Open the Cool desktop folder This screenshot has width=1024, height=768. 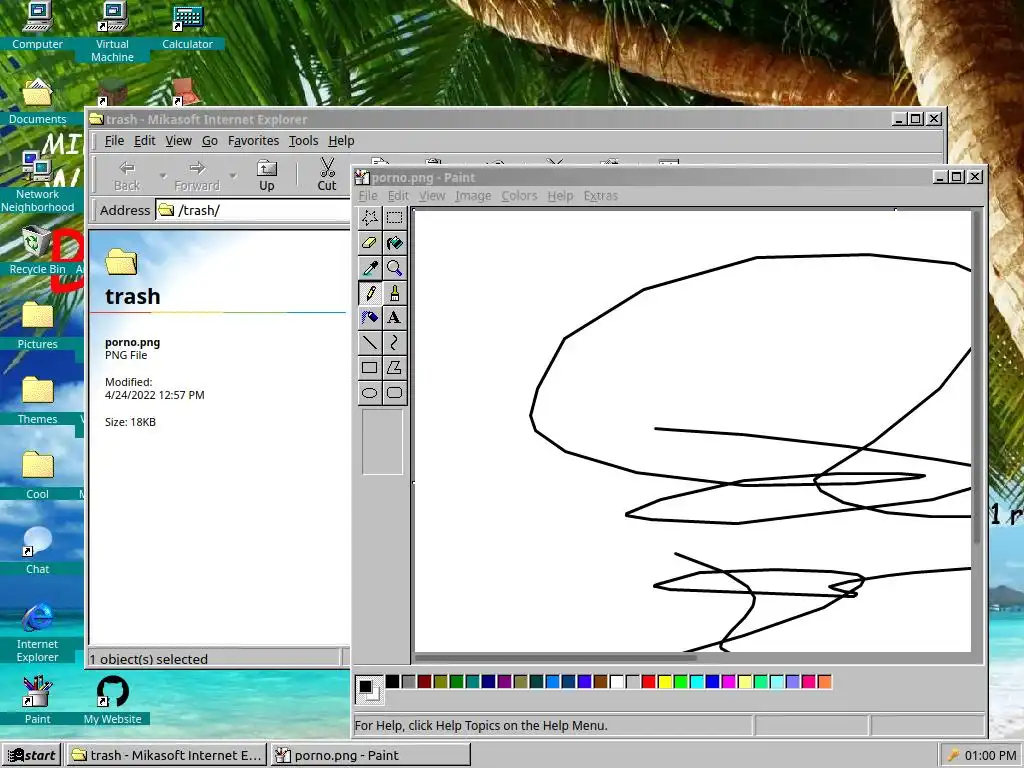pos(37,475)
